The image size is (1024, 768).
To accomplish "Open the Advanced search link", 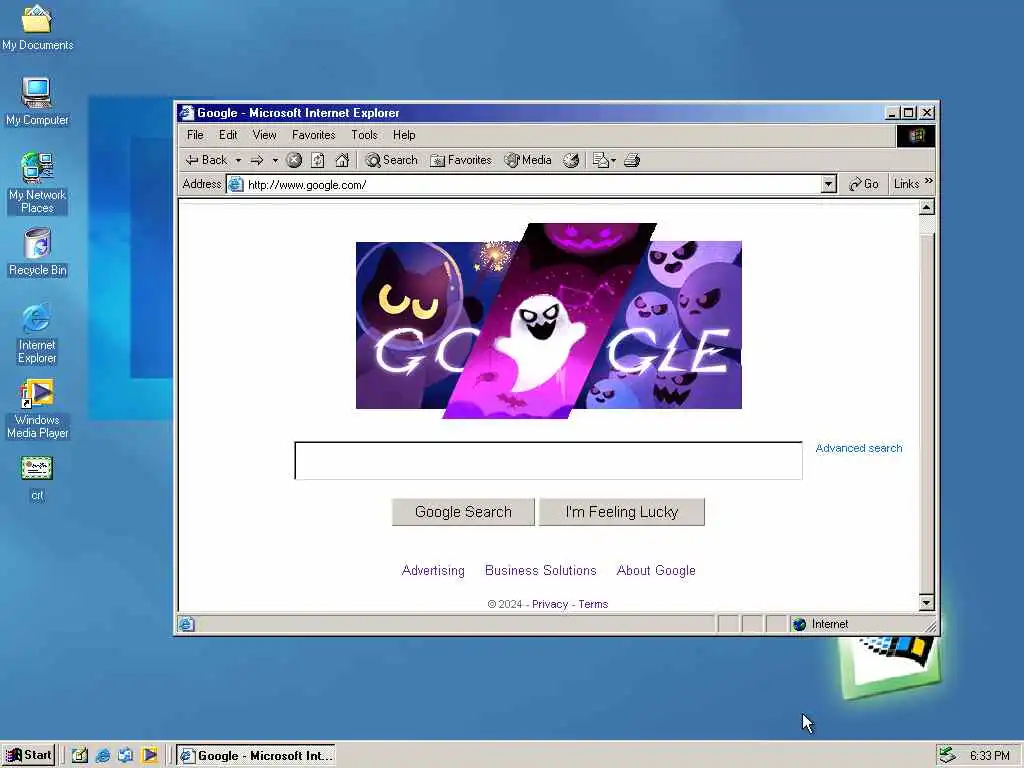I will (859, 448).
